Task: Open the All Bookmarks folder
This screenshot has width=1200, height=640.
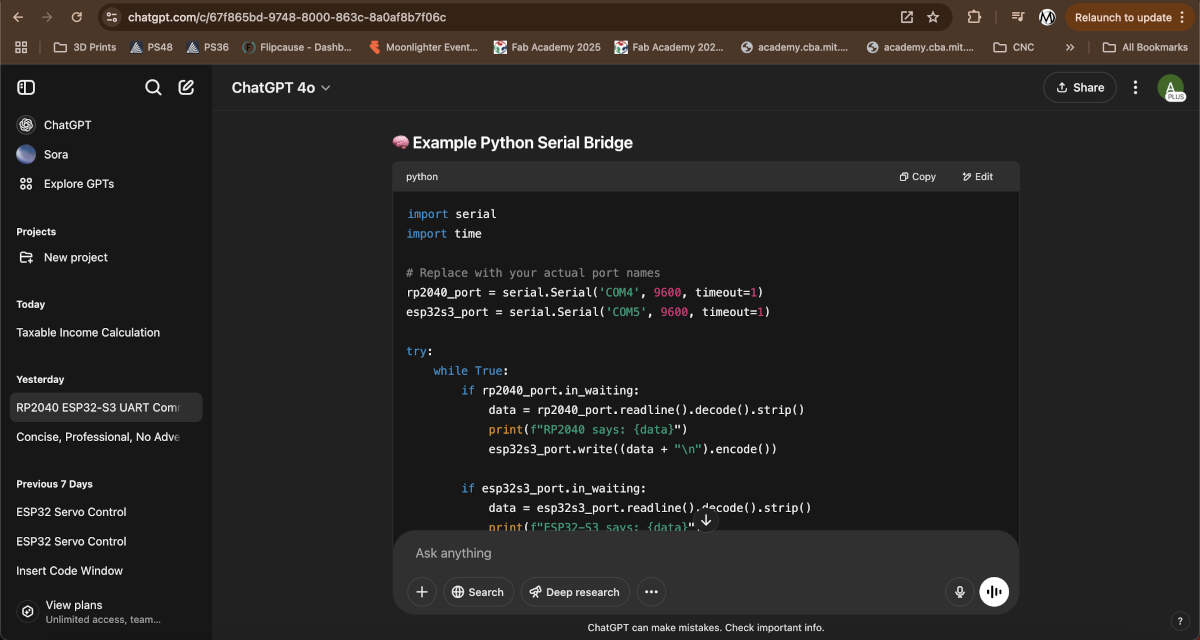Action: (x=1145, y=47)
